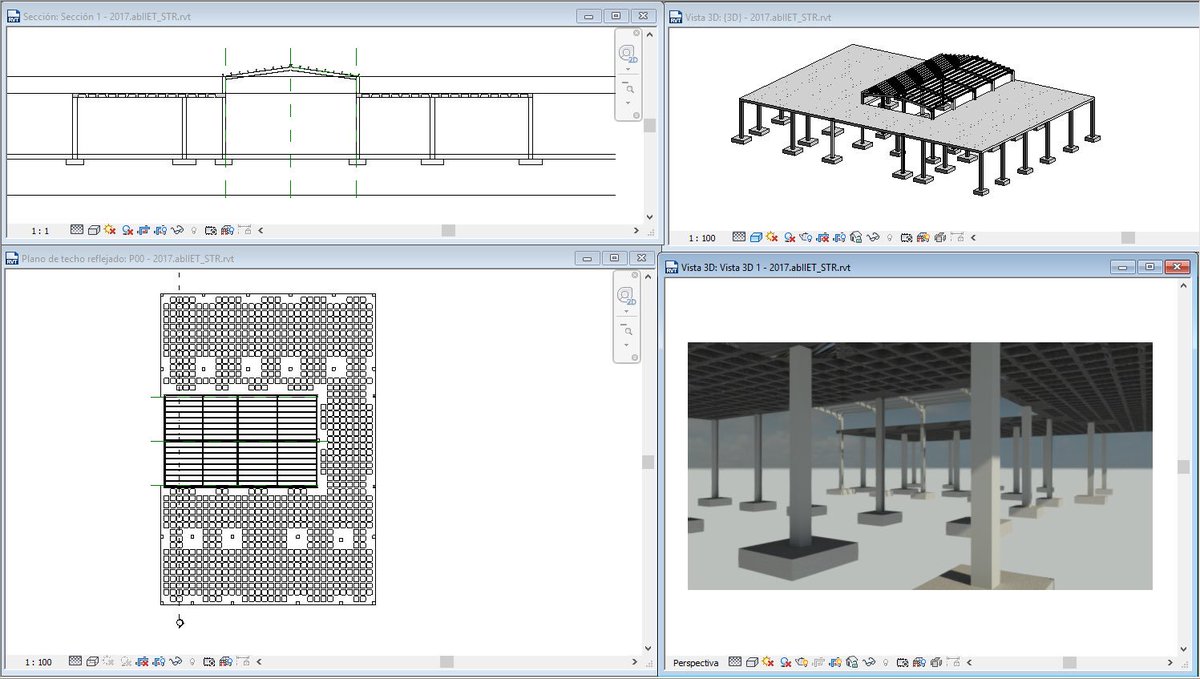Open Detail Level in Sección 1 view bar
Viewport: 1200px width, 679px height.
pyautogui.click(x=77, y=230)
